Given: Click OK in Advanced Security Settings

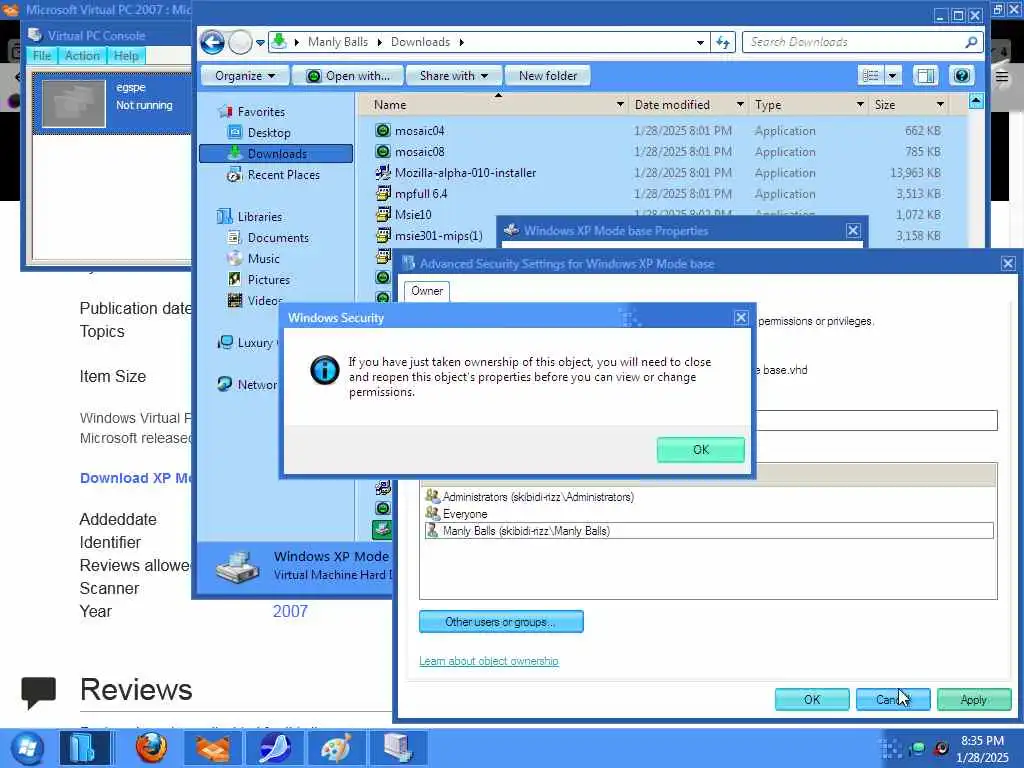Looking at the screenshot, I should tap(812, 699).
